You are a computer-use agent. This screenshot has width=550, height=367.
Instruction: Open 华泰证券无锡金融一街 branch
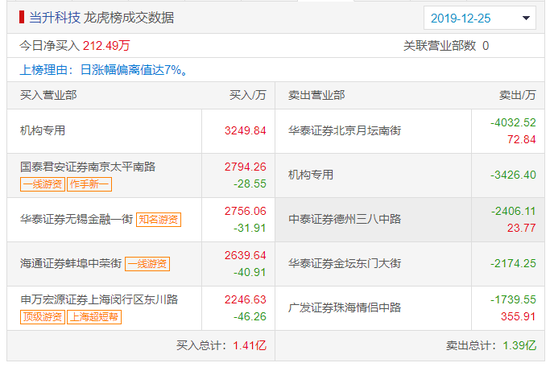76,219
